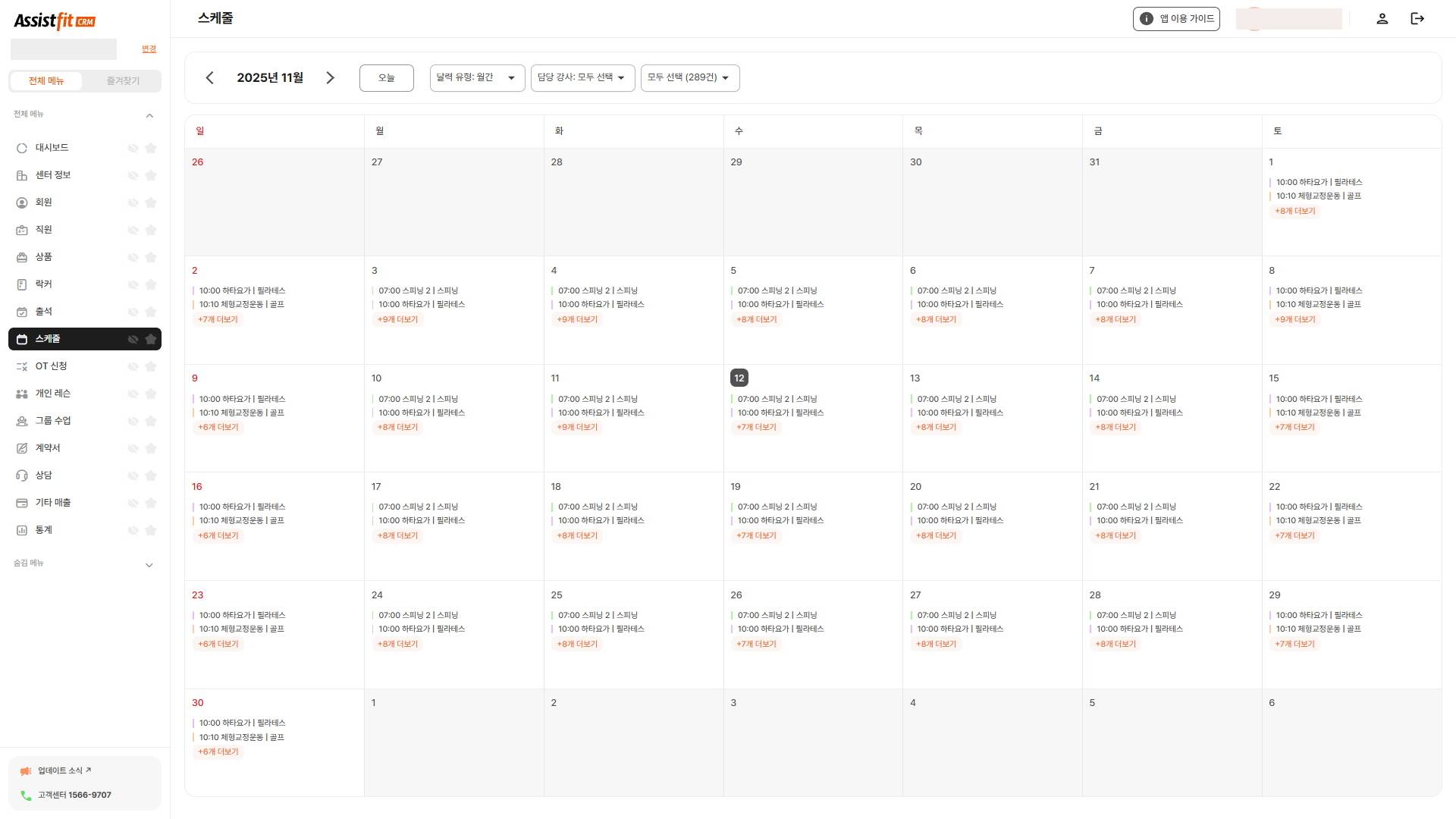Click the 통계 statistics chart icon
Viewport: 1456px width, 819px height.
click(22, 530)
